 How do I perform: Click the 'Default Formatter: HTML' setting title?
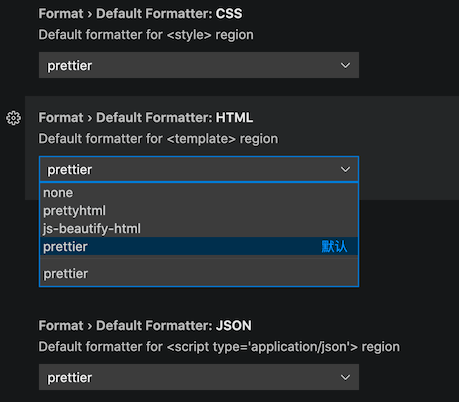[x=146, y=118]
